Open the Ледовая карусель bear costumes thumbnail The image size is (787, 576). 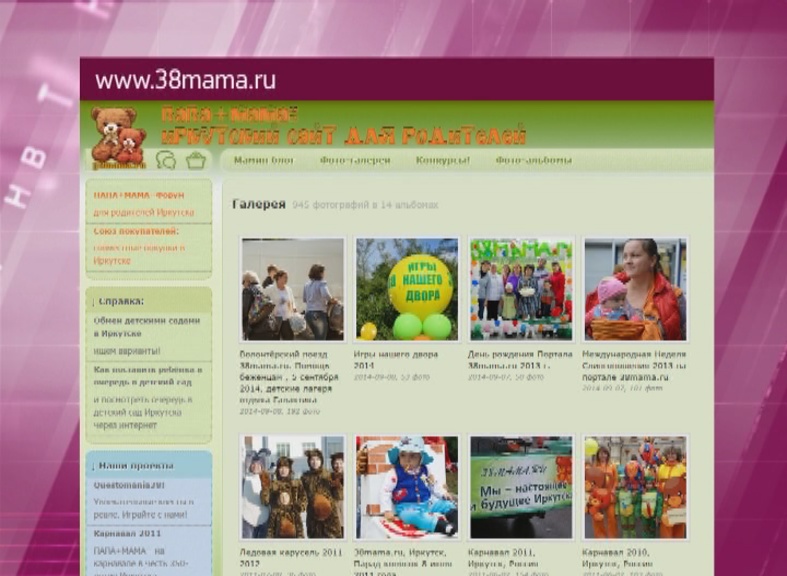coord(293,487)
